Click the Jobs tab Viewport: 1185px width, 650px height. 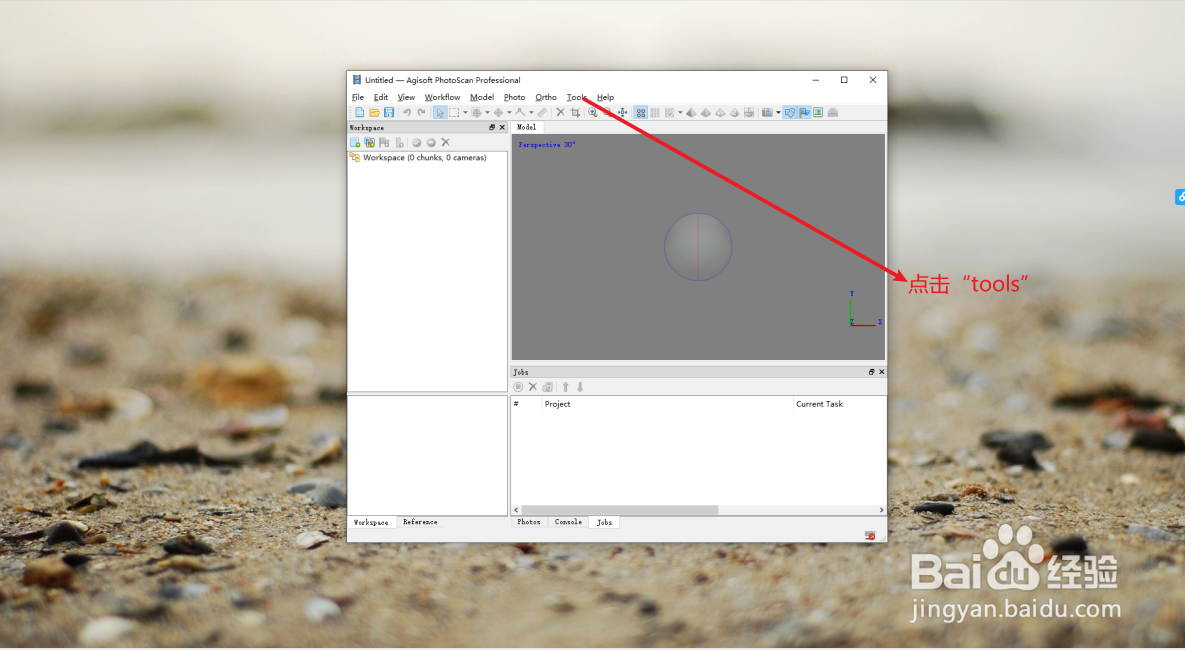pyautogui.click(x=605, y=522)
